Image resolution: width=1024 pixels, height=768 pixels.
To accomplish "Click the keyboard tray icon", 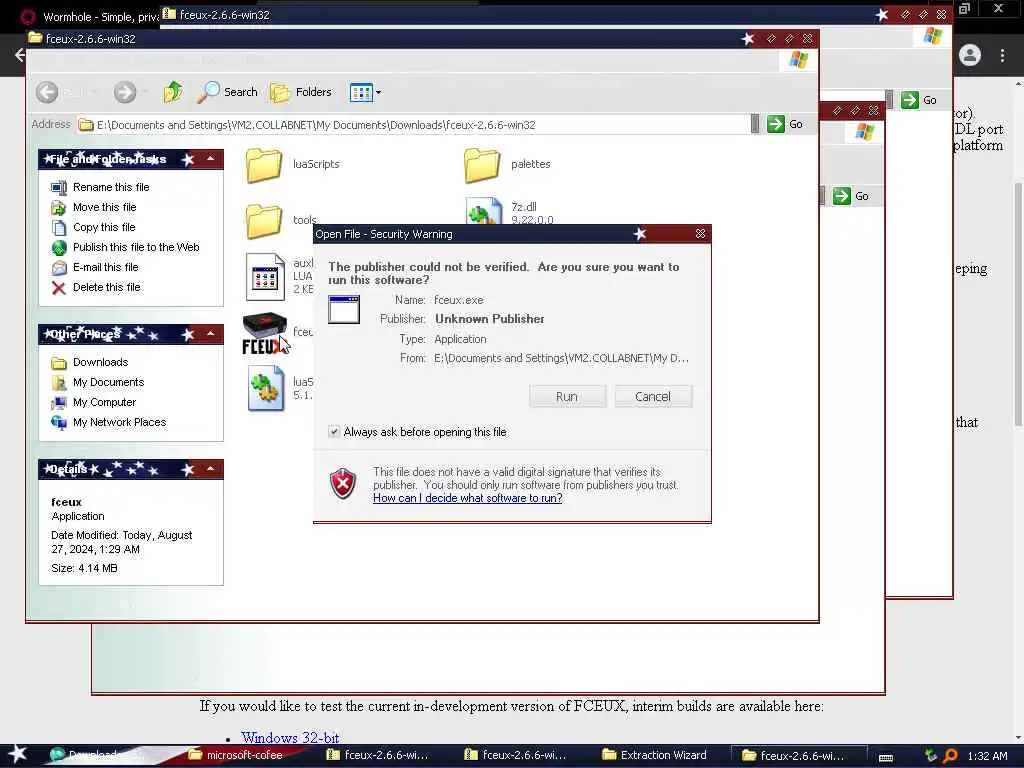I will [886, 758].
